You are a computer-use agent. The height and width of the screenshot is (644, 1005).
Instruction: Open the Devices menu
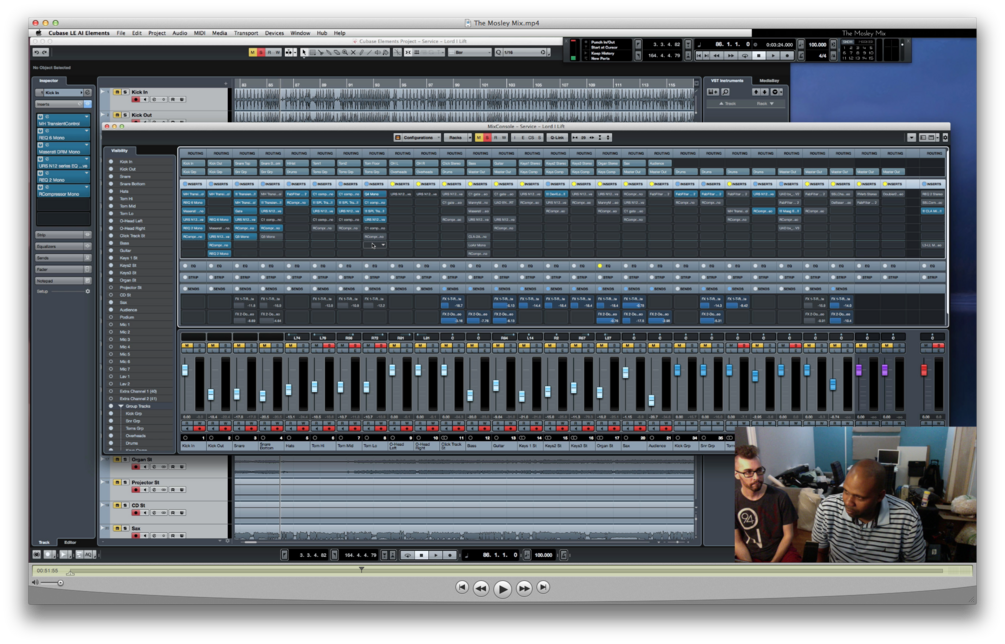point(274,33)
